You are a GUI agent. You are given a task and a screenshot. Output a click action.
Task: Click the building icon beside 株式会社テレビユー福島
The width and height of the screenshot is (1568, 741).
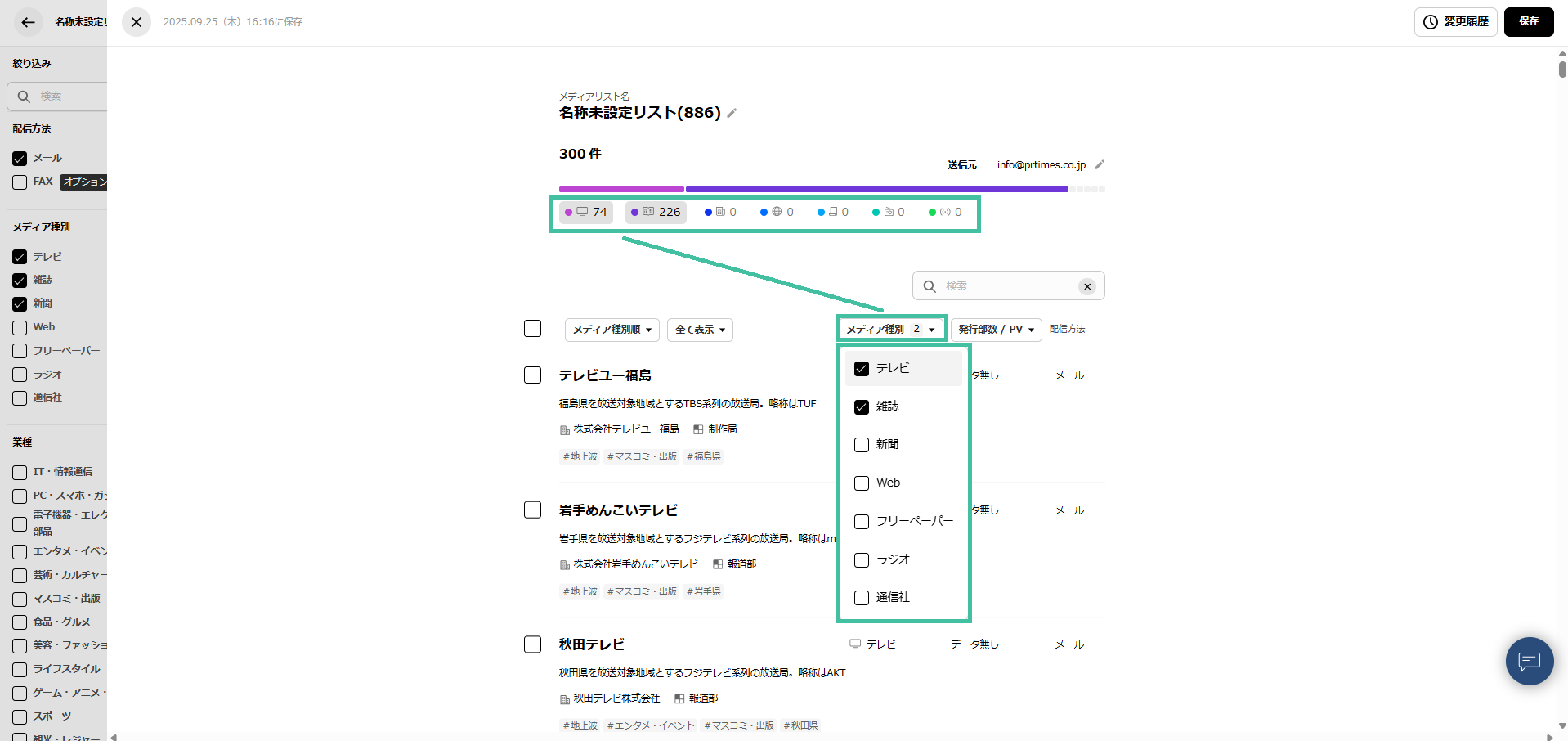tap(564, 429)
